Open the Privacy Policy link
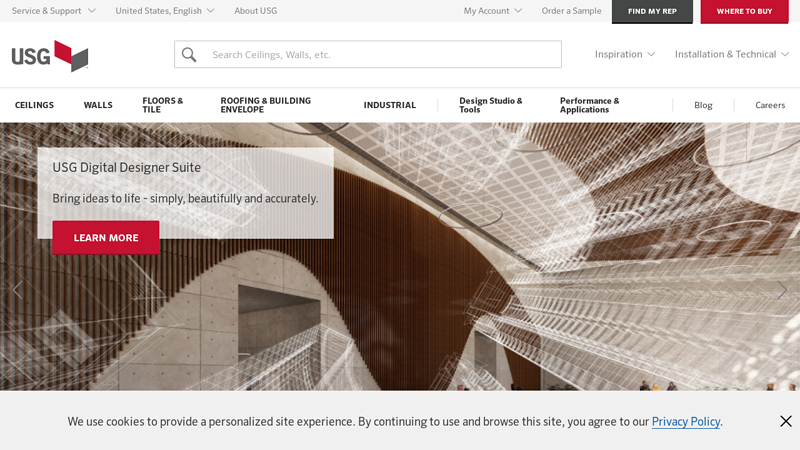Image resolution: width=800 pixels, height=450 pixels. (686, 421)
